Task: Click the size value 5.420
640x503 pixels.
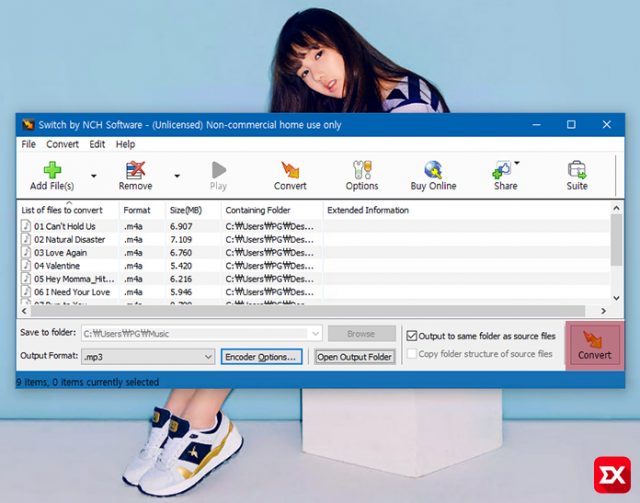Action: (181, 266)
